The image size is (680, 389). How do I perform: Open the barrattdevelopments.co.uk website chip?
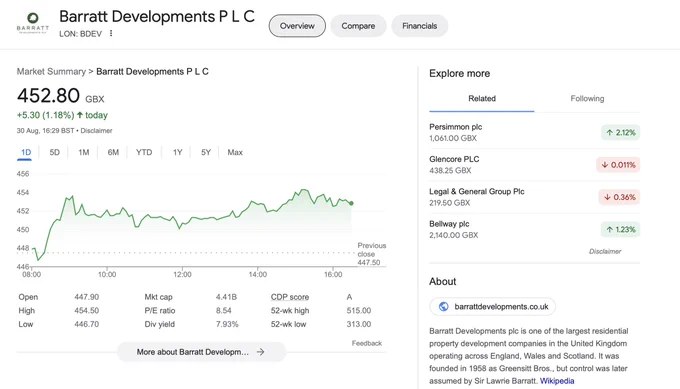pyautogui.click(x=492, y=307)
